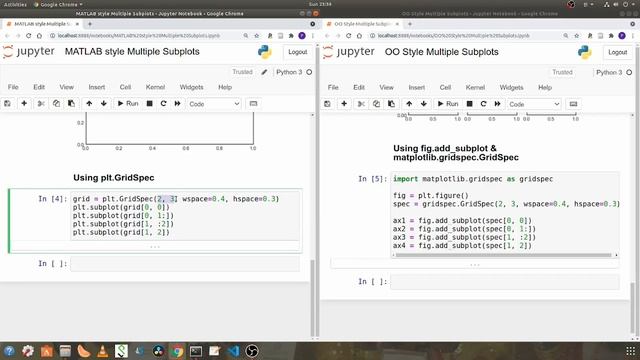
Task: Open the Kernel menu in the MATLAB style notebook
Action: (155, 87)
